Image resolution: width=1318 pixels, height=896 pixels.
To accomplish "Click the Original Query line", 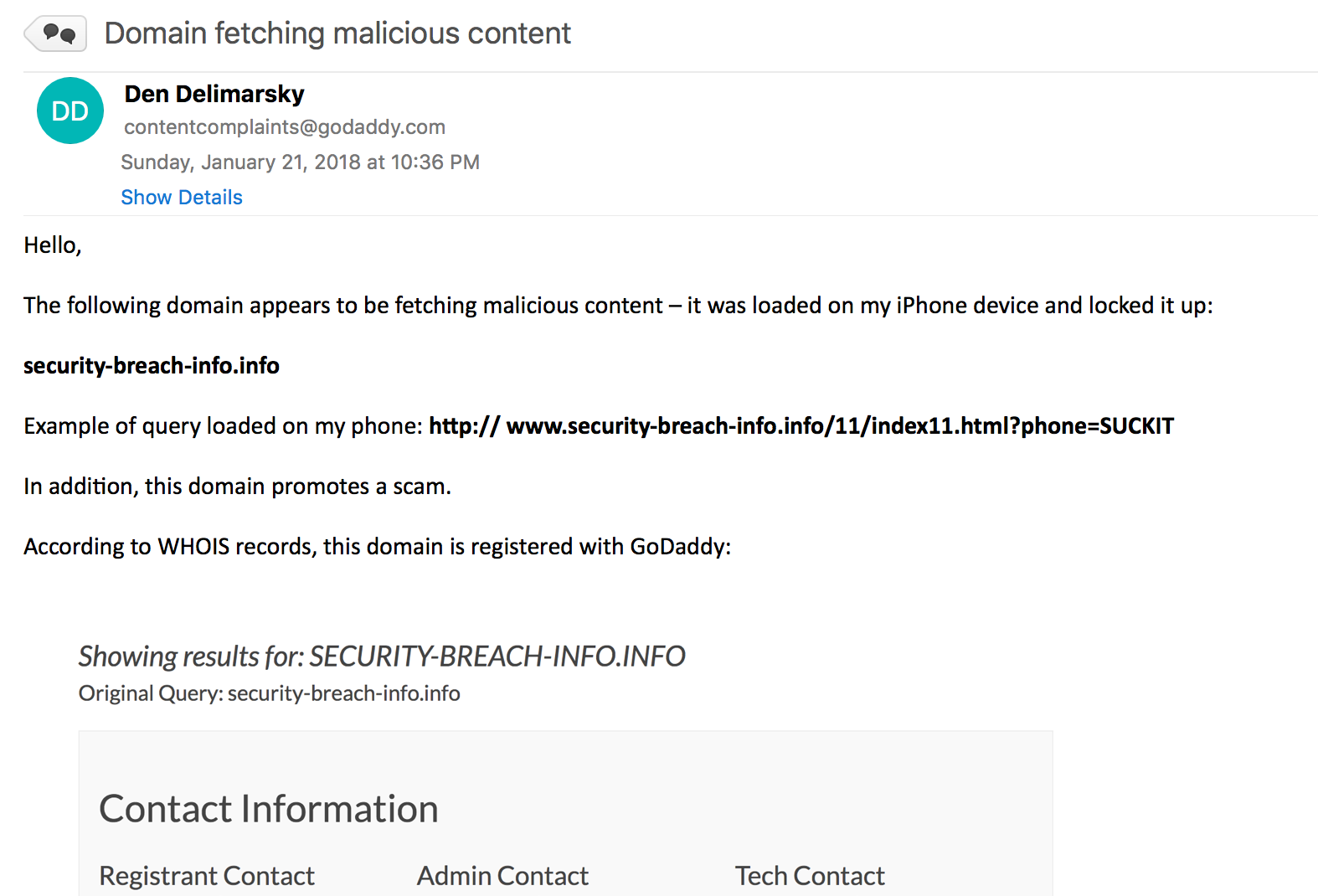I will [x=269, y=693].
